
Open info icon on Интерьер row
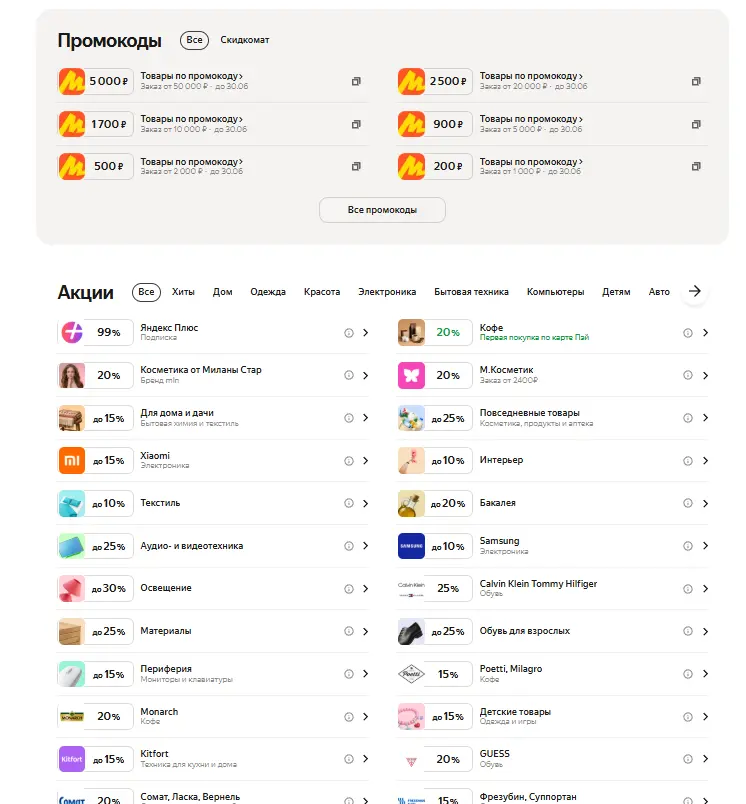(688, 460)
